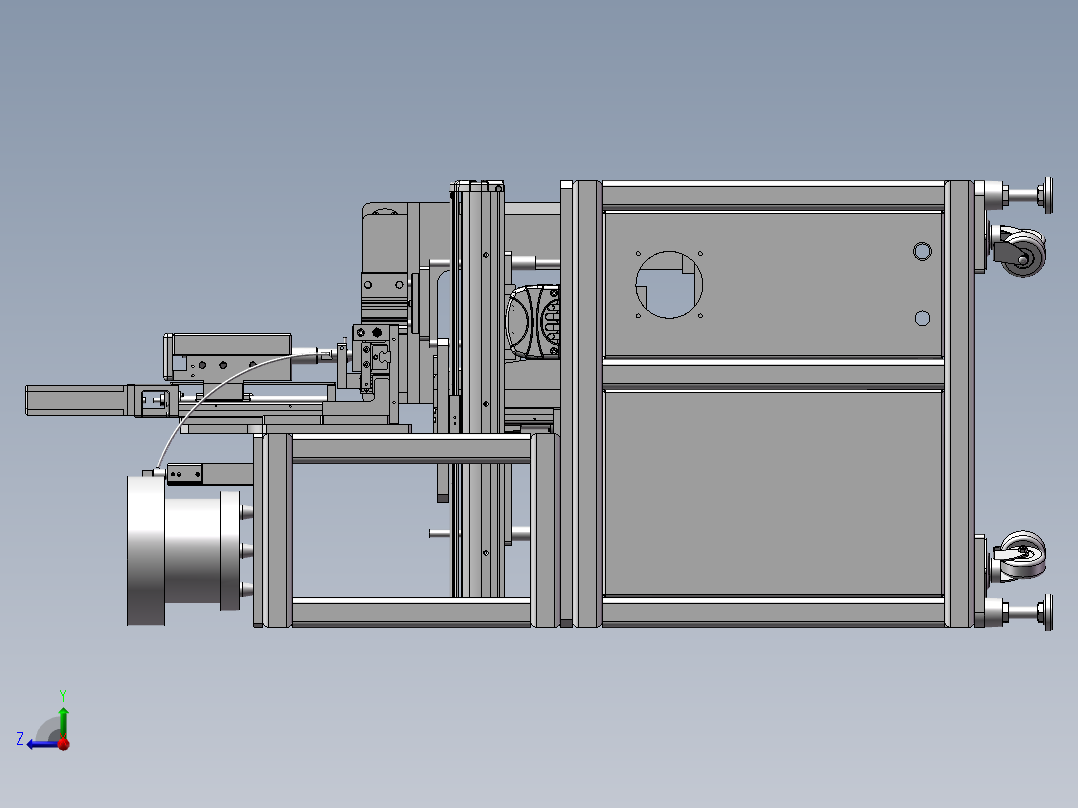The width and height of the screenshot is (1078, 808).
Task: Select the upper caster wheel on the frame
Action: [1022, 252]
